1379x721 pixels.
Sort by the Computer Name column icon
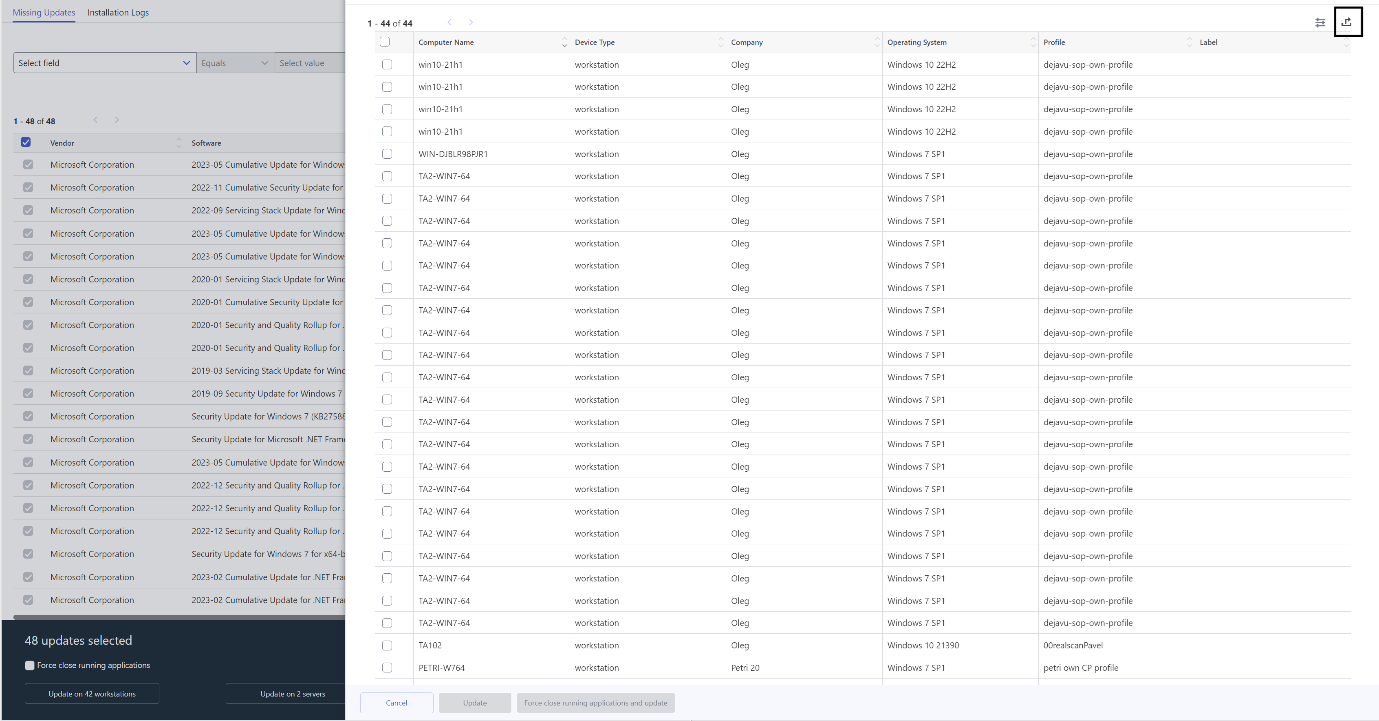click(564, 43)
